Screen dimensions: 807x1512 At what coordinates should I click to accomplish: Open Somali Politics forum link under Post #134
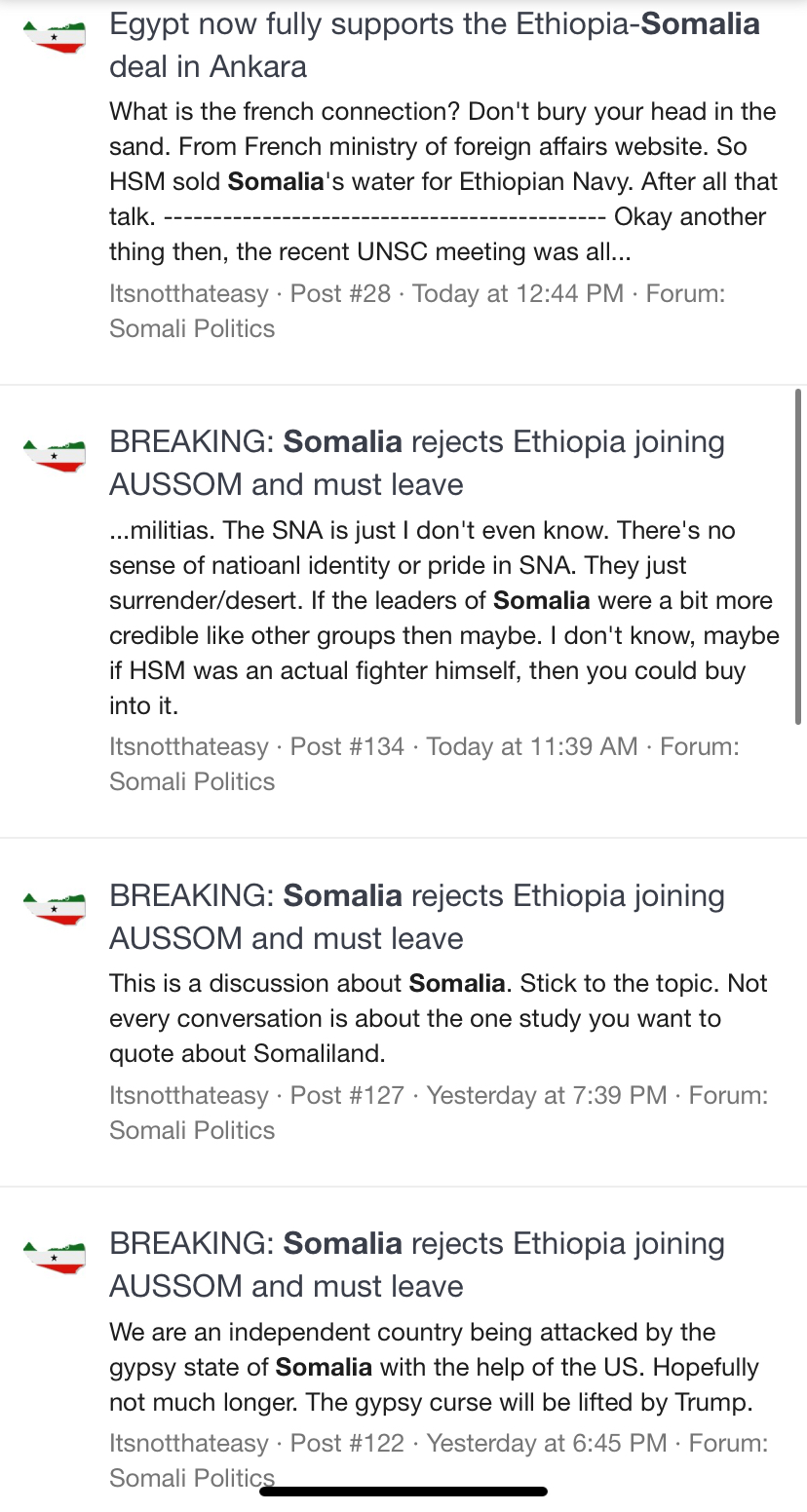(192, 781)
